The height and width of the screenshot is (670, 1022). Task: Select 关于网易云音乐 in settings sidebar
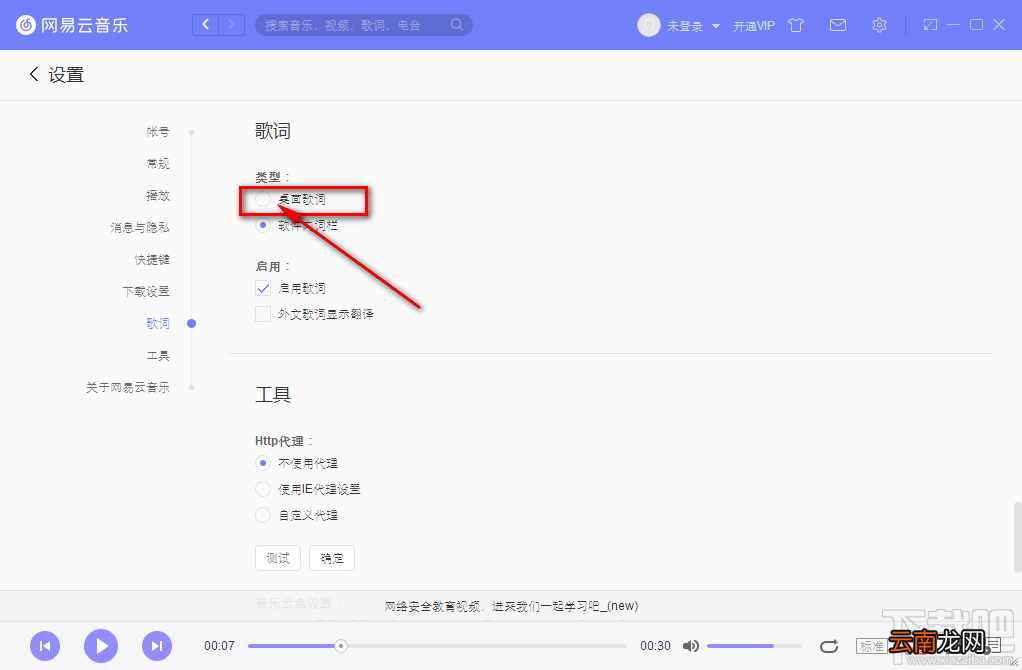pos(128,387)
